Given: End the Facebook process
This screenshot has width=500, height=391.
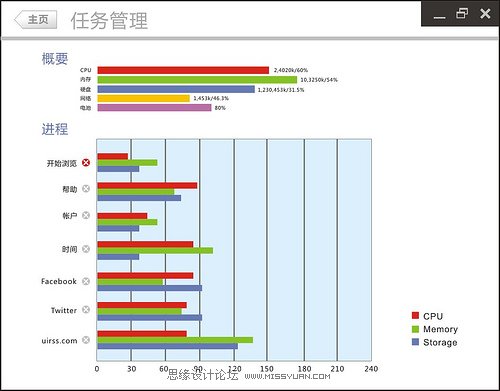Looking at the screenshot, I should pos(86,281).
